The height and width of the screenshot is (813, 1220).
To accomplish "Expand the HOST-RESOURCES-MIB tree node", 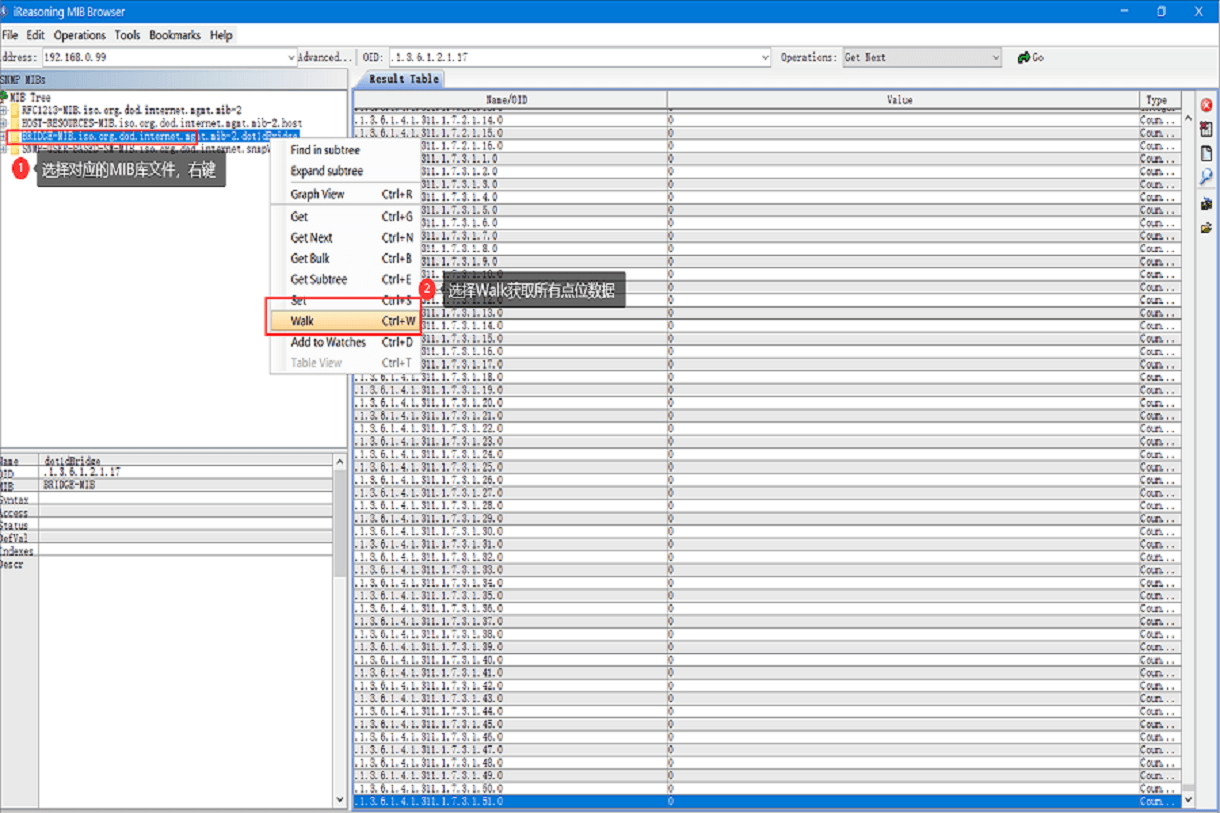I will (x=4, y=122).
